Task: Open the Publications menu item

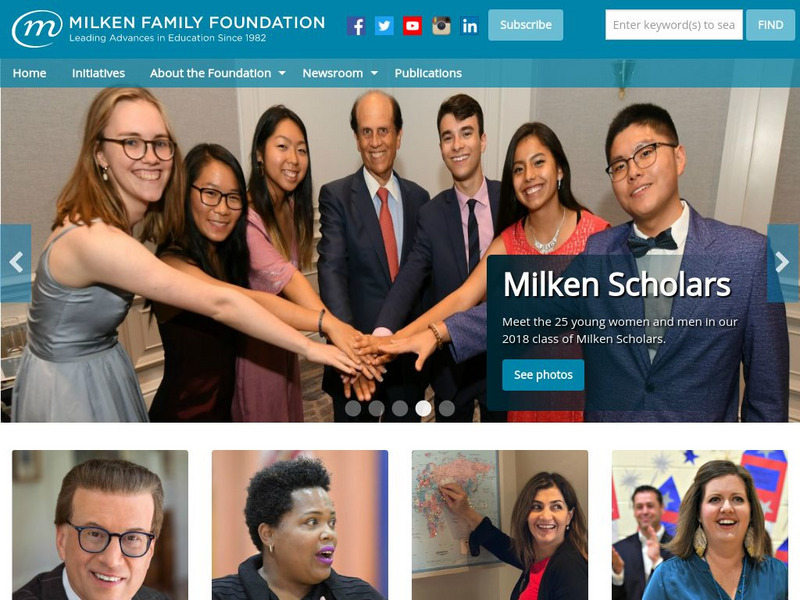Action: point(428,73)
